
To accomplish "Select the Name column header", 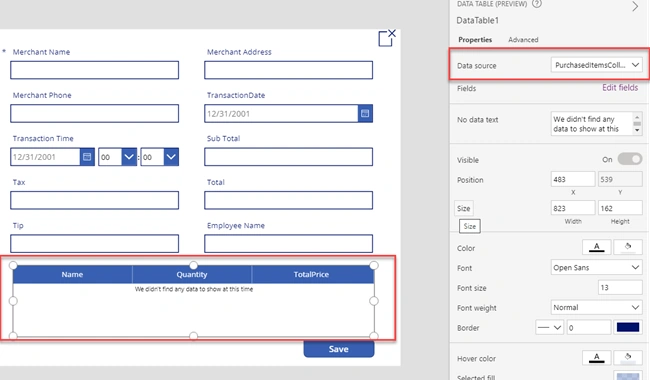I will tap(72, 274).
